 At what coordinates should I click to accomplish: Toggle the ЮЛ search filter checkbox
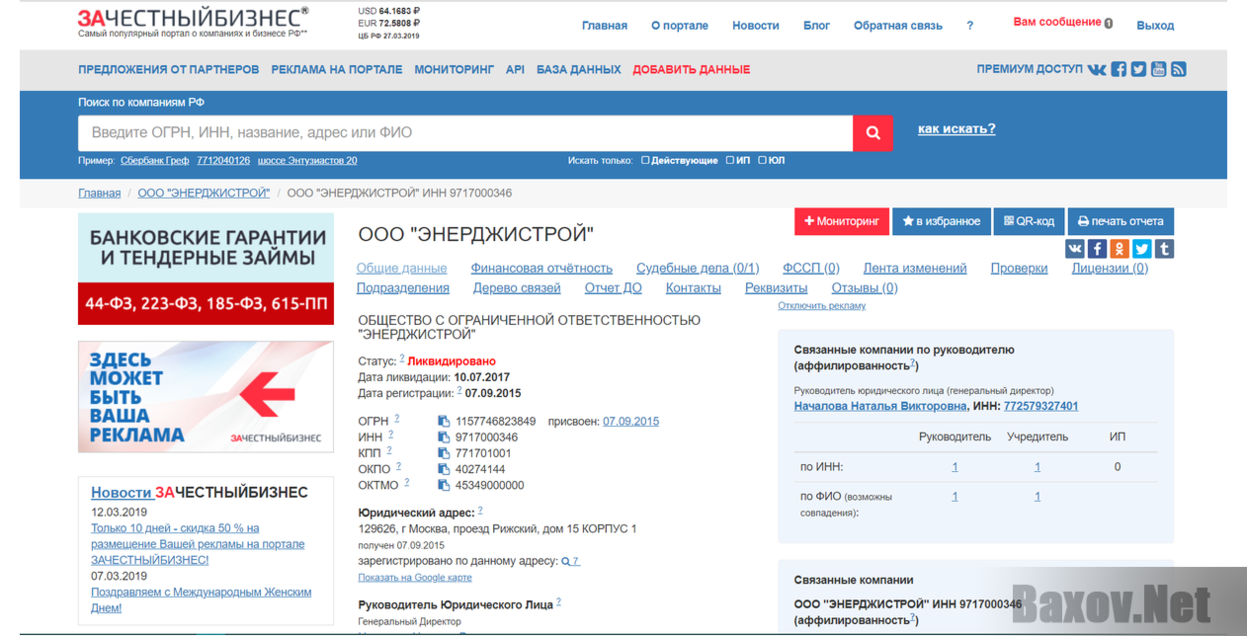click(x=762, y=160)
